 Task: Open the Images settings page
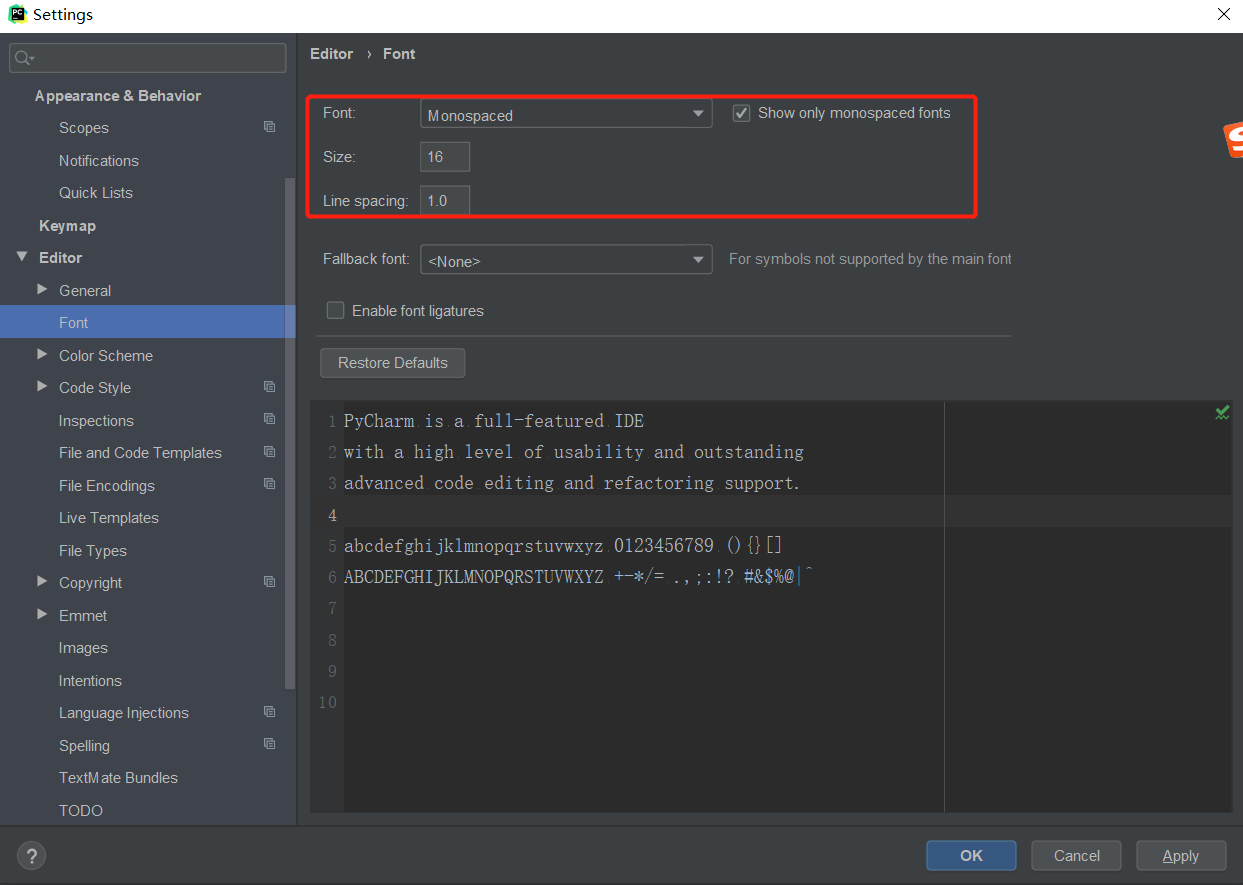tap(83, 648)
